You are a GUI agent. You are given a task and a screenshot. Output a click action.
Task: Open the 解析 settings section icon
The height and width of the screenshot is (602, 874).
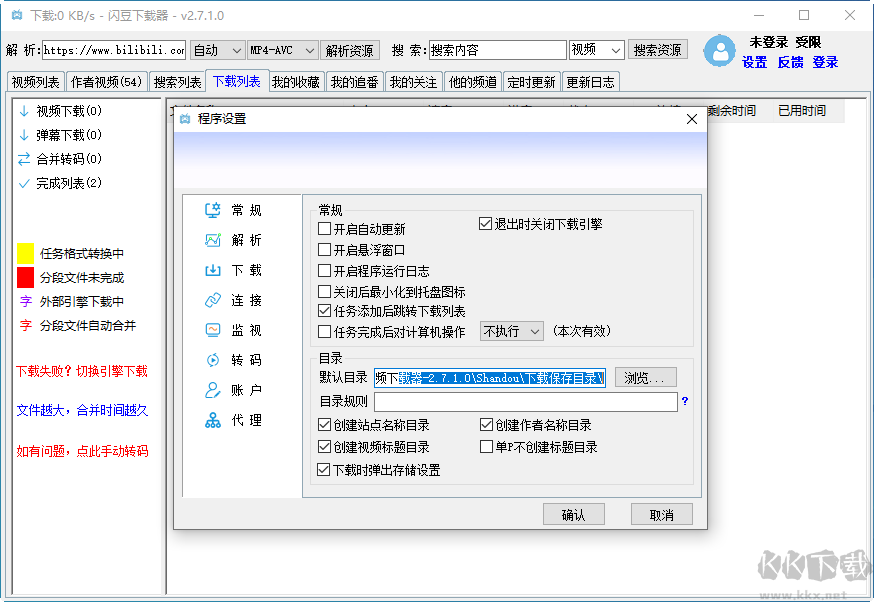pos(212,240)
